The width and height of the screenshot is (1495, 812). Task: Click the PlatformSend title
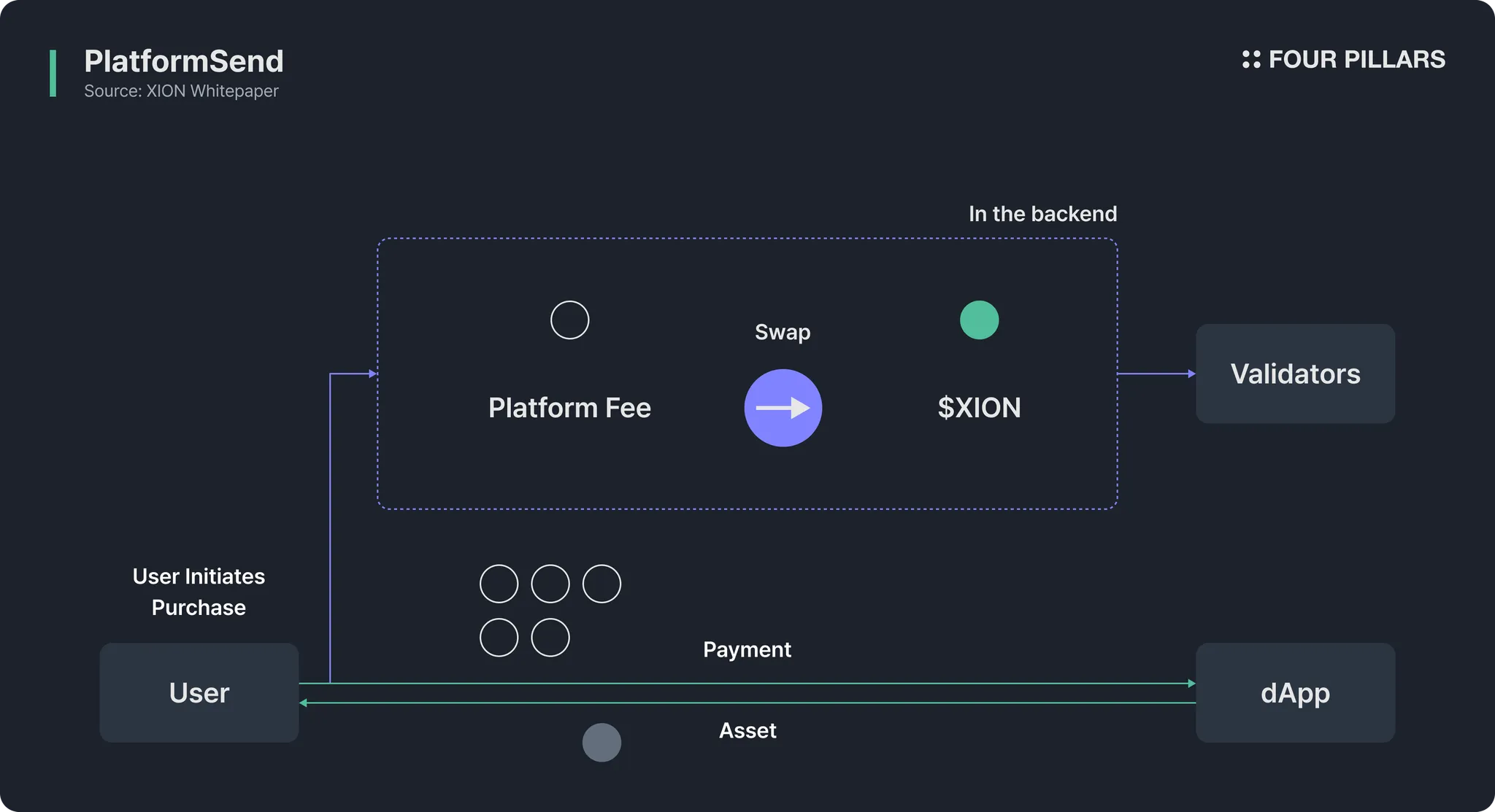(183, 61)
